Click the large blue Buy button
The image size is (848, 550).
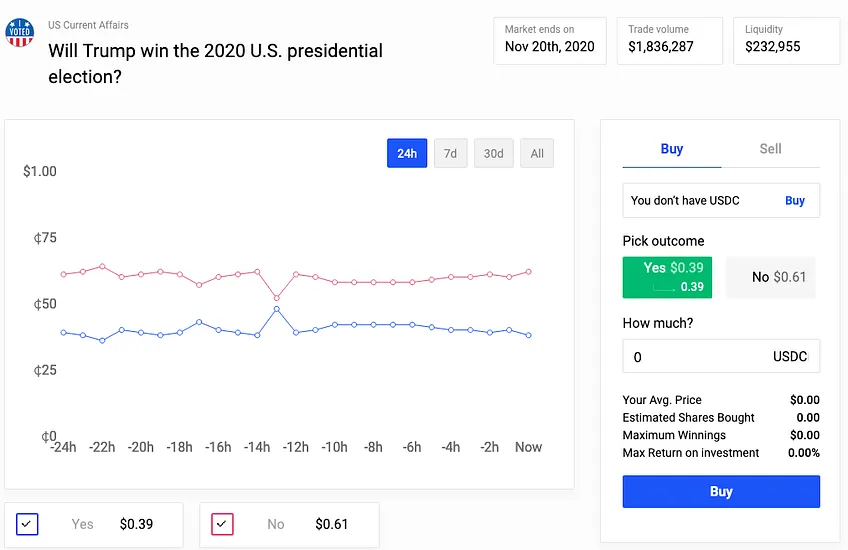click(721, 491)
